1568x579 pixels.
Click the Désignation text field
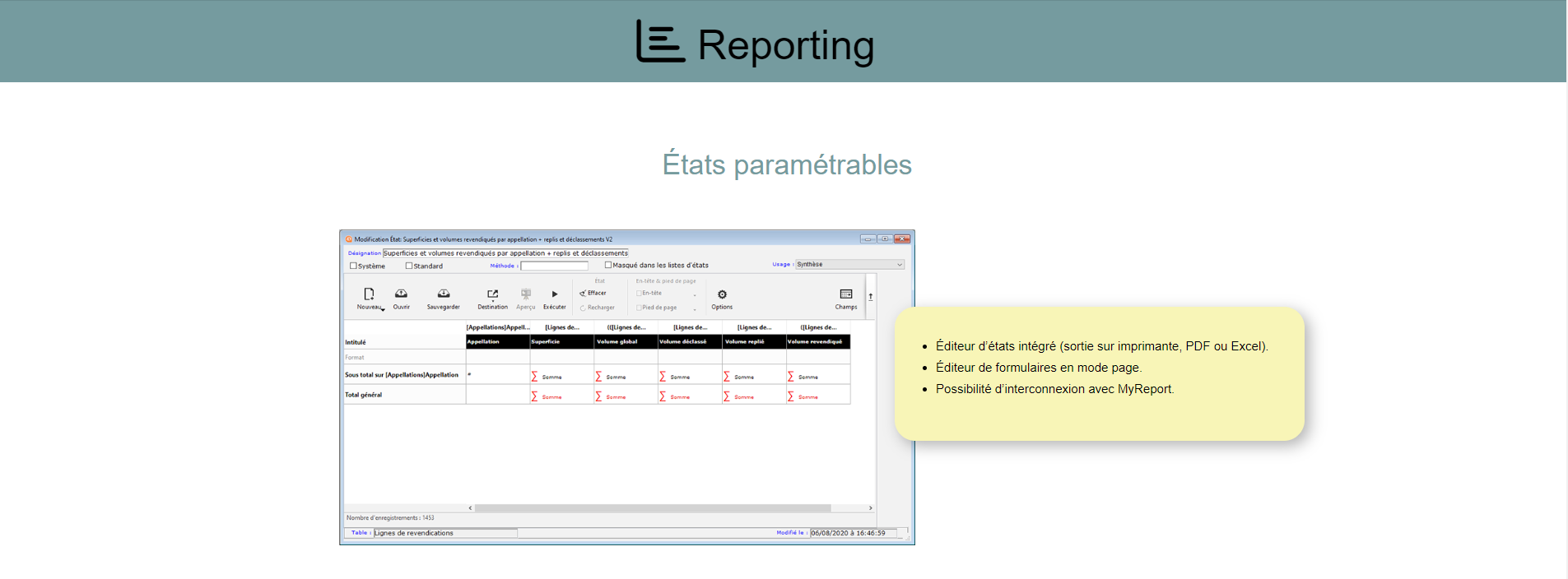[x=505, y=253]
